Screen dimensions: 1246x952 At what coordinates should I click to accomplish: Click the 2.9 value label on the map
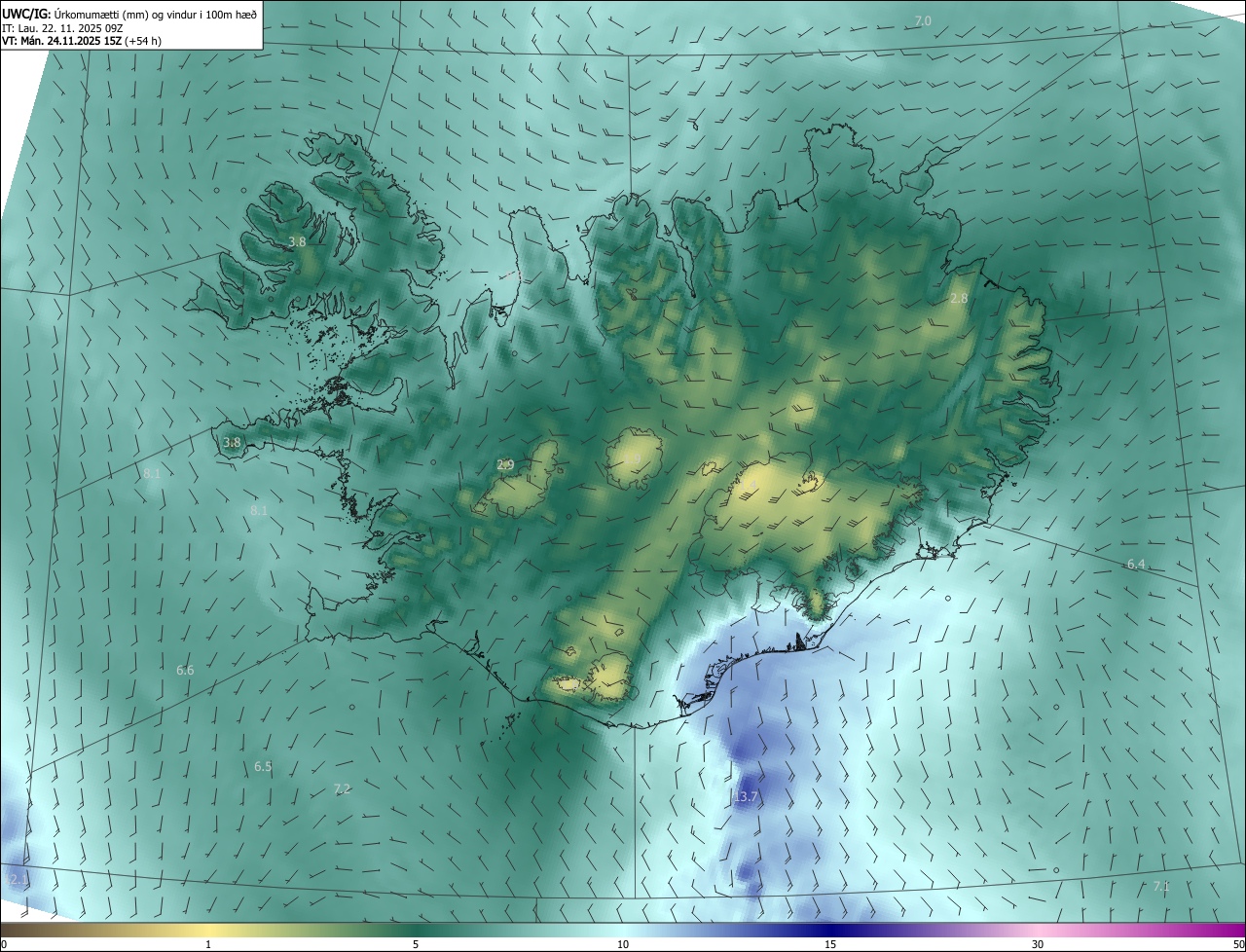point(505,464)
